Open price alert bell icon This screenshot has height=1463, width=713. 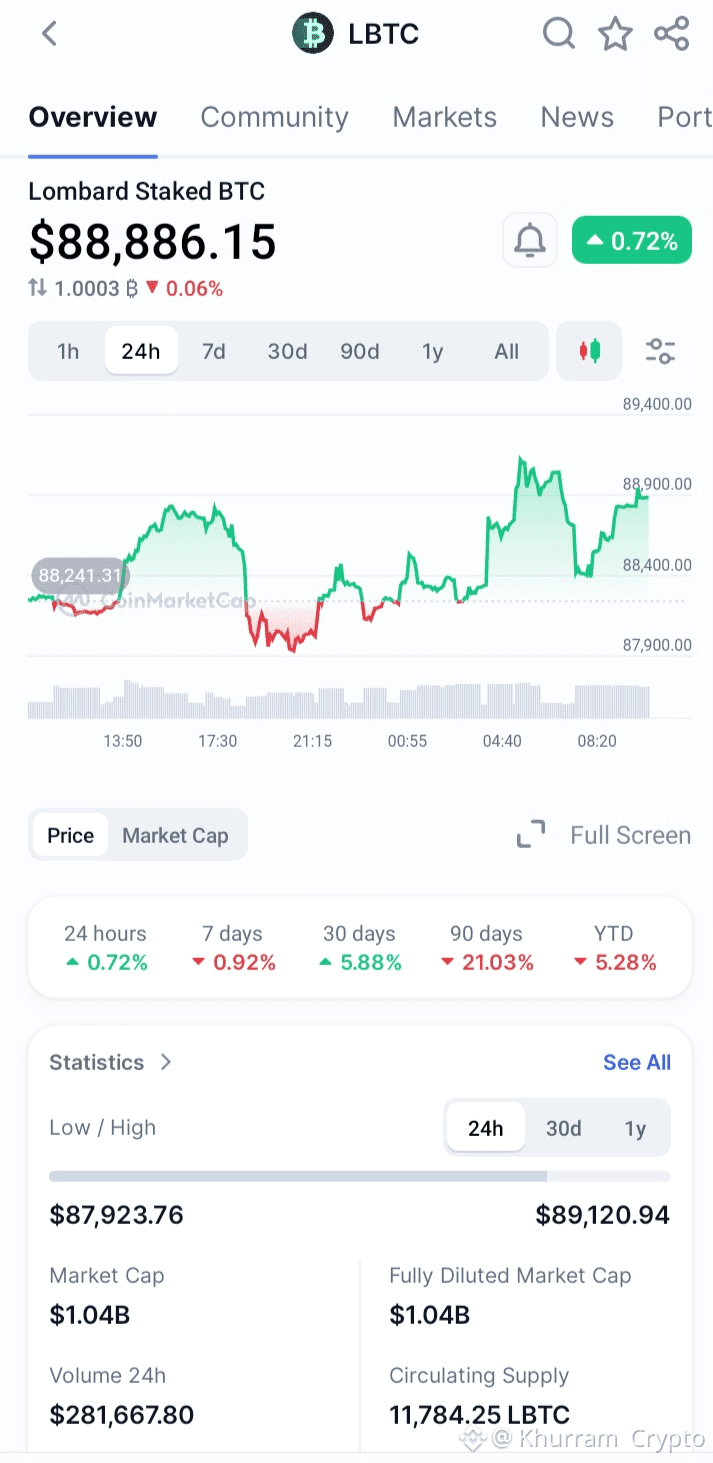[529, 241]
